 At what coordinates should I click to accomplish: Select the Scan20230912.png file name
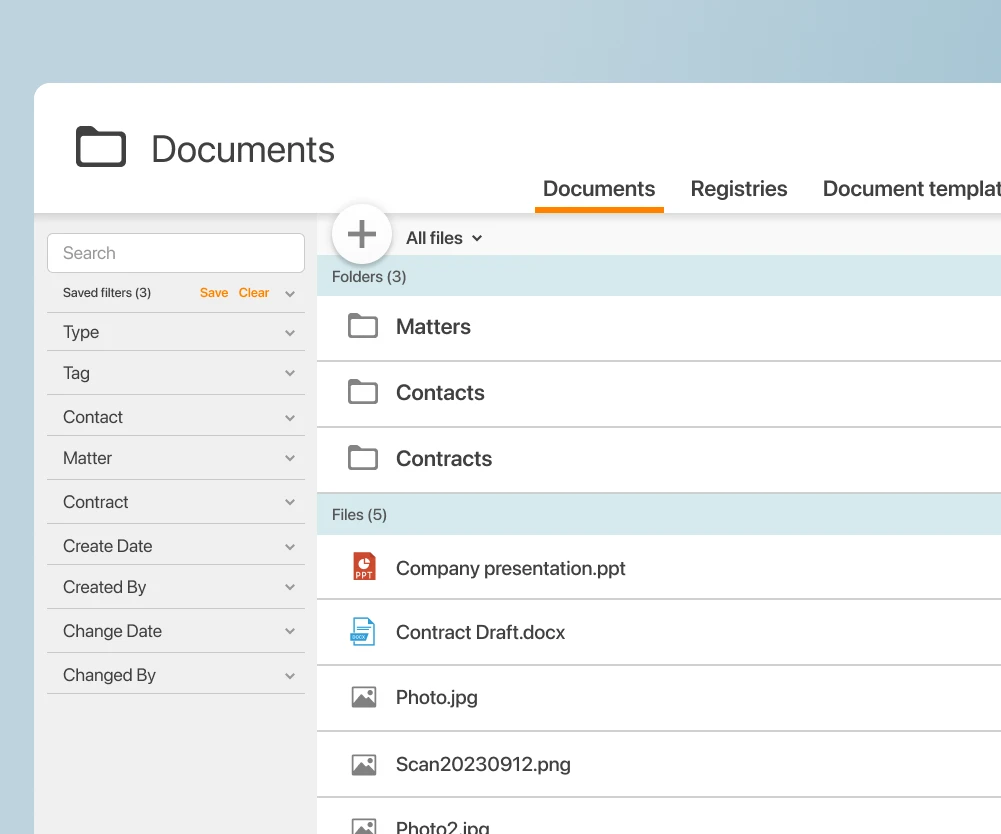click(x=483, y=764)
